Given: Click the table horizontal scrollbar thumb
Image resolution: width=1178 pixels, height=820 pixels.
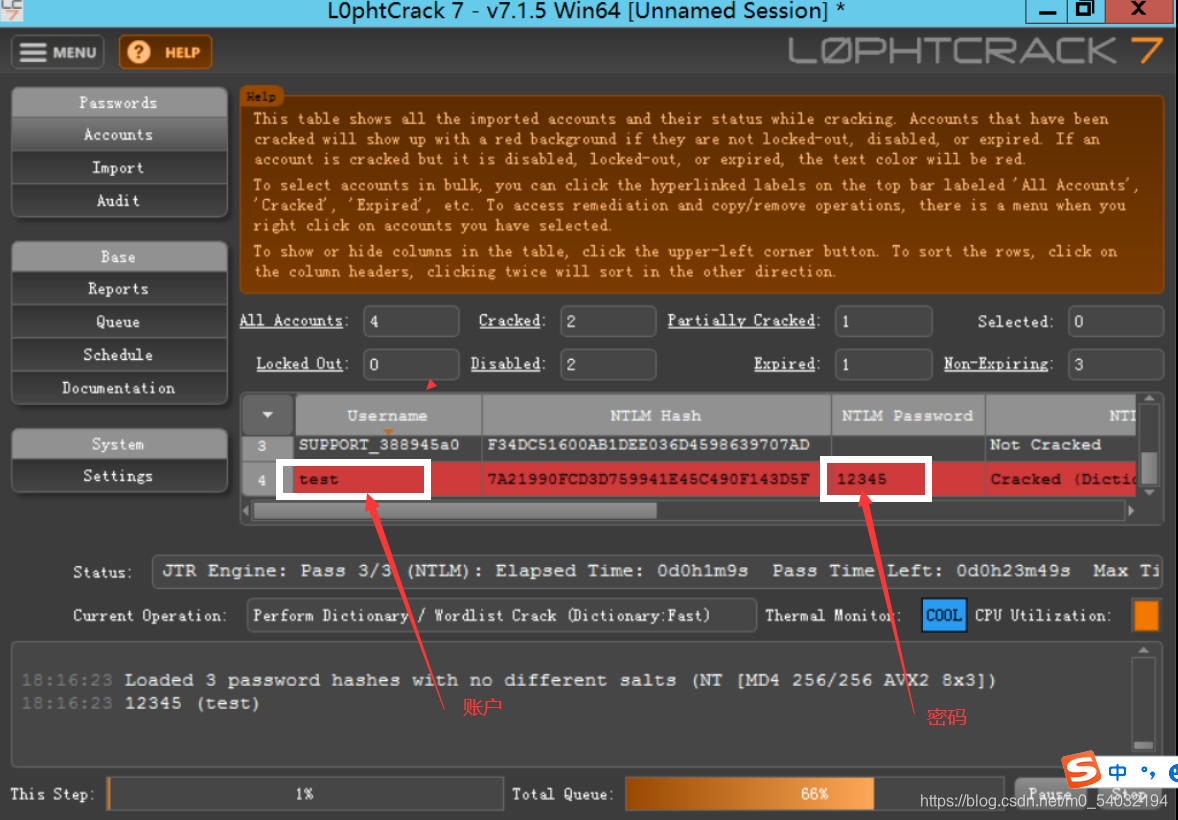Looking at the screenshot, I should (455, 511).
